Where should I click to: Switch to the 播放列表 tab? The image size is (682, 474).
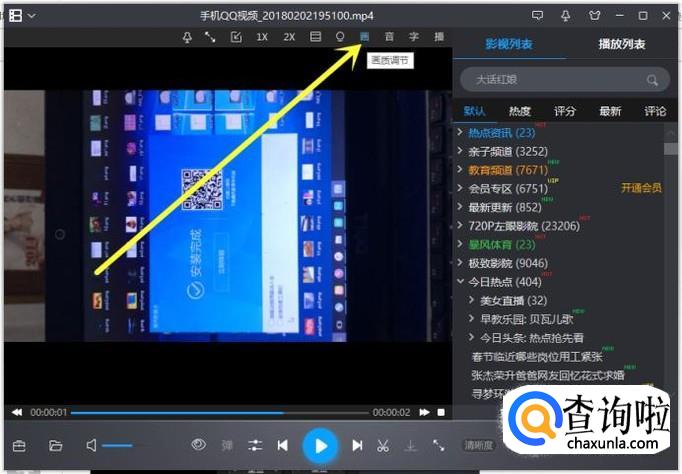tap(622, 44)
